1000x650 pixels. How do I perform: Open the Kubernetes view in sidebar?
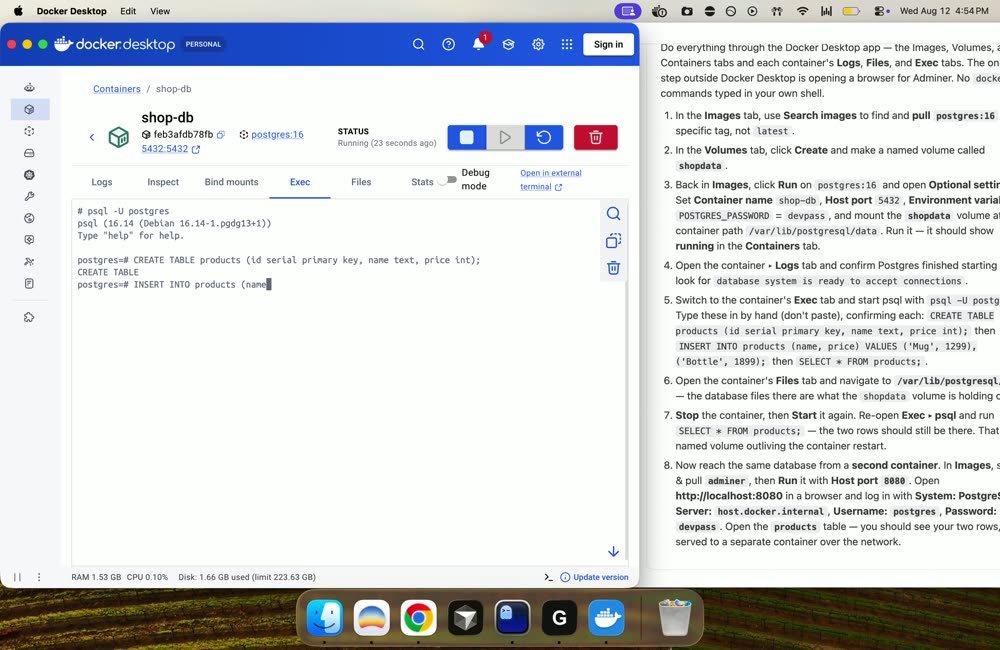[x=29, y=175]
